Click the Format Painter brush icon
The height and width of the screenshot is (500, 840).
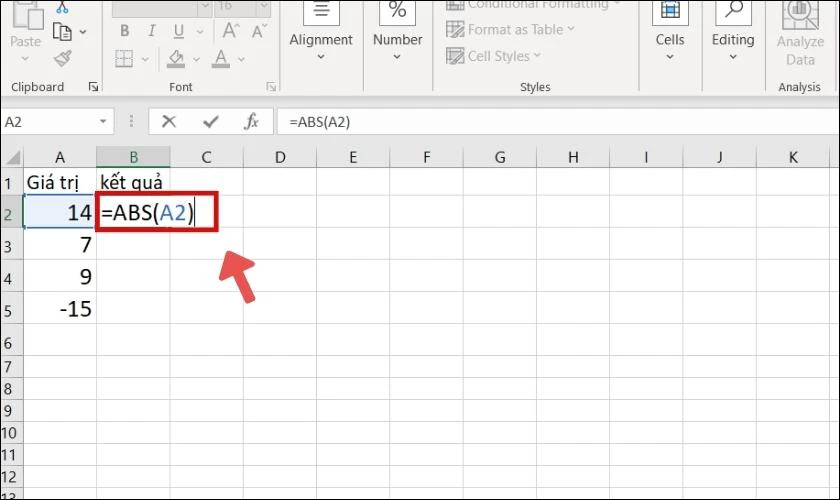click(x=63, y=58)
